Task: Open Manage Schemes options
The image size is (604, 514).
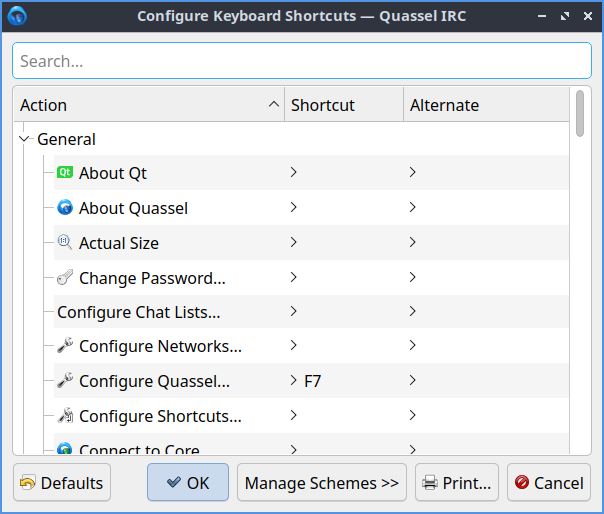Action: pyautogui.click(x=322, y=483)
